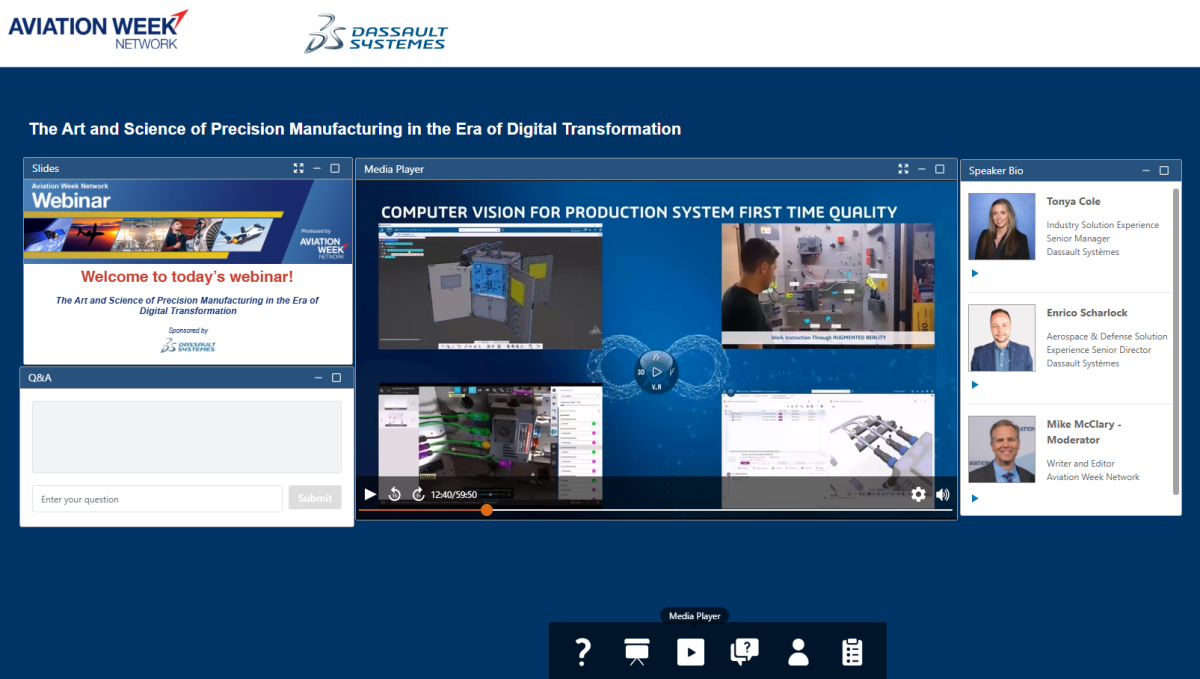Click the 'Enter your question' input field

point(157,499)
